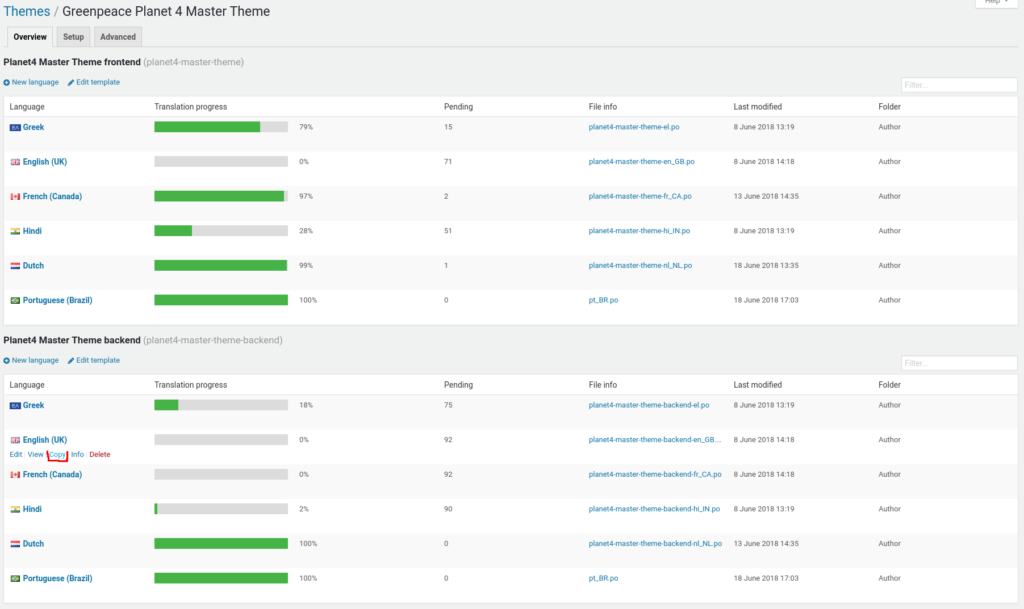Open French (Canada) in backend table
The width and height of the screenshot is (1024, 609).
point(52,475)
